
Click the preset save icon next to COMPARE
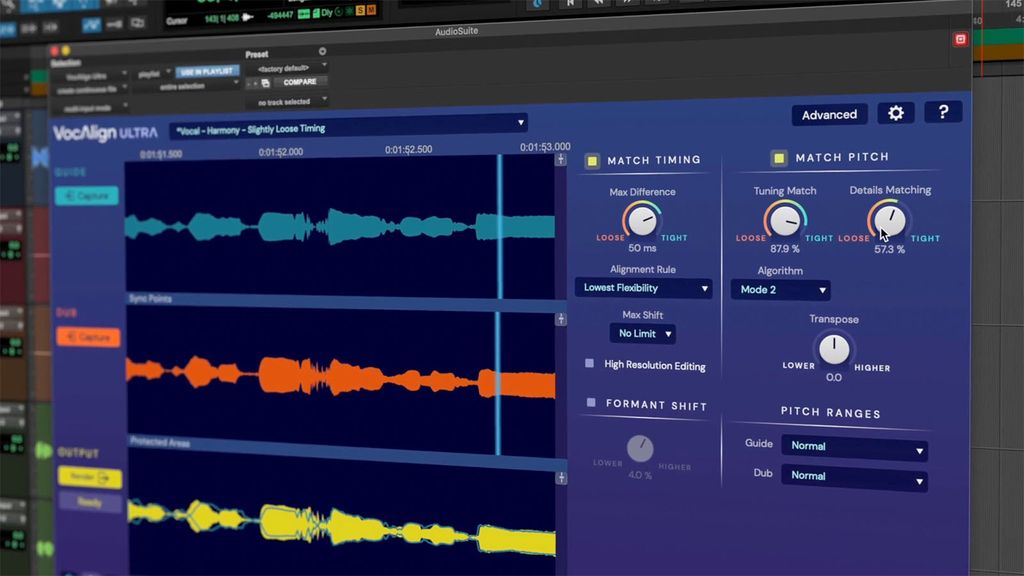pos(265,82)
